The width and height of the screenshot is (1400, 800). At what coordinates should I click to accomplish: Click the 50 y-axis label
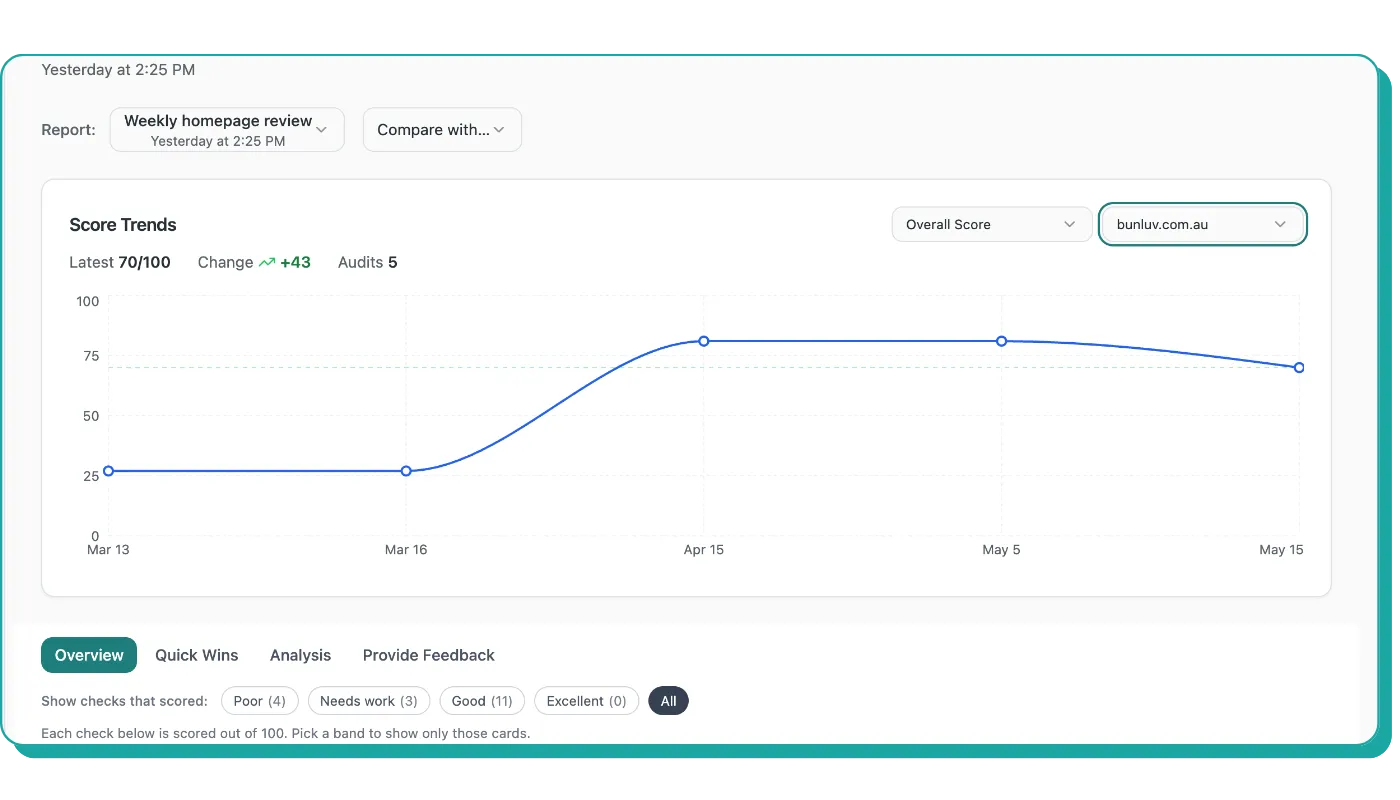click(x=91, y=416)
